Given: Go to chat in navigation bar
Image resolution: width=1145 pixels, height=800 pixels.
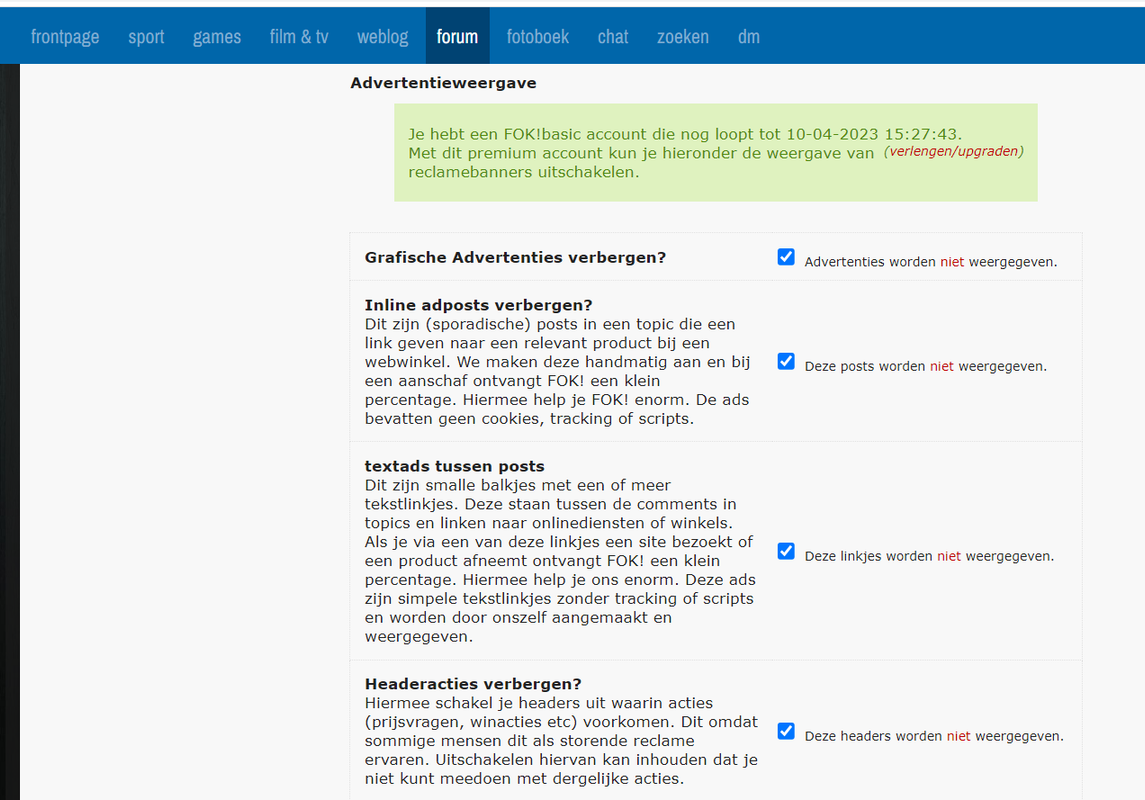Looking at the screenshot, I should click(x=613, y=36).
